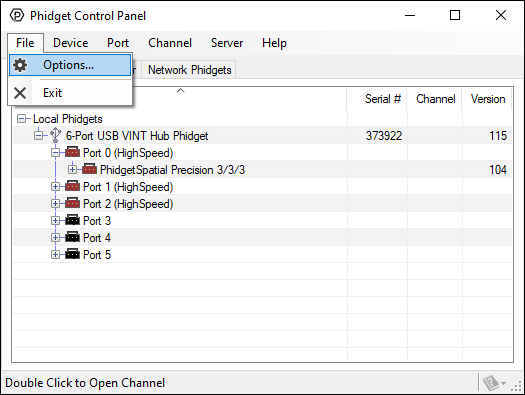Screen dimensions: 525x395
Task: Open the Help menu
Action: click(x=274, y=43)
